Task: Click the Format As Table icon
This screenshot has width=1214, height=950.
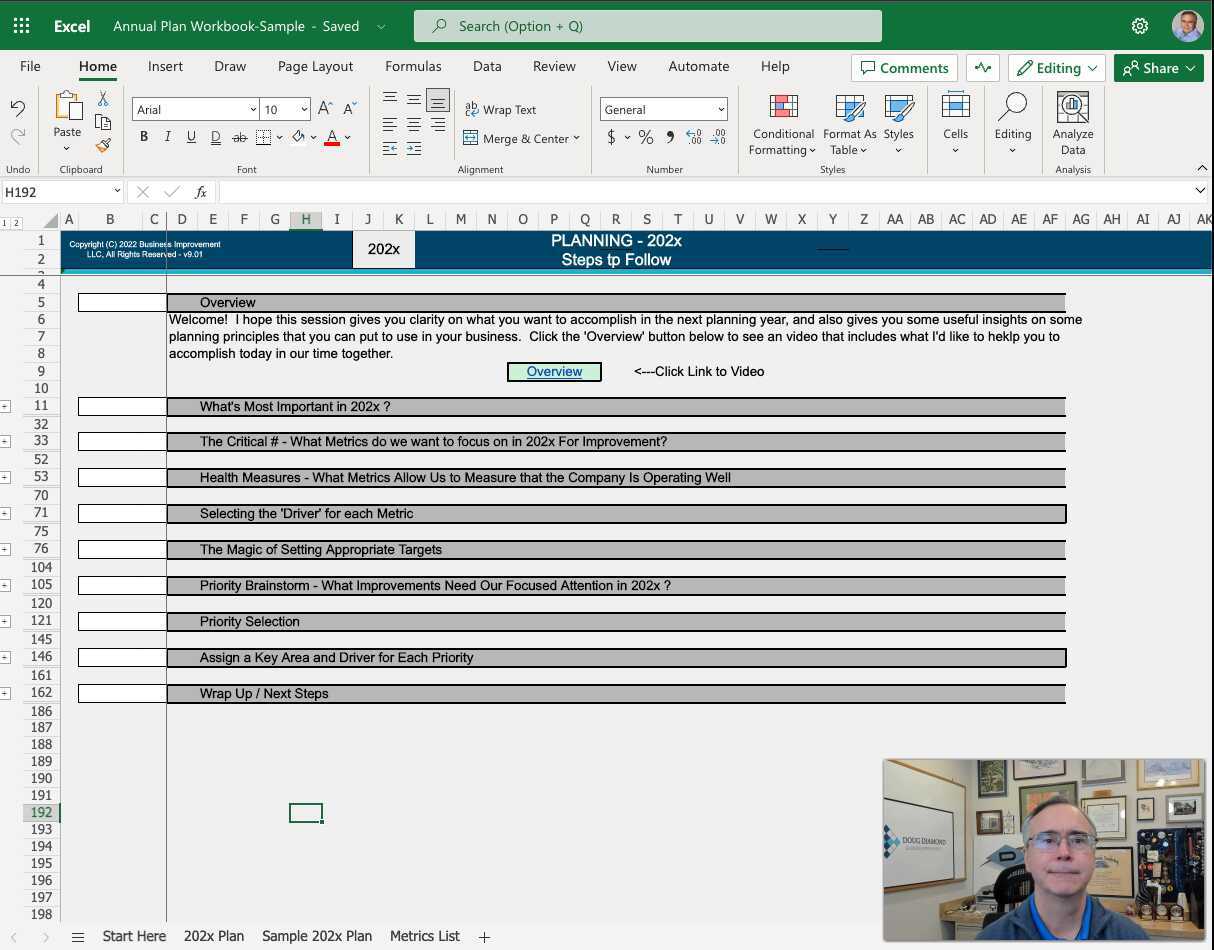Action: (x=848, y=109)
